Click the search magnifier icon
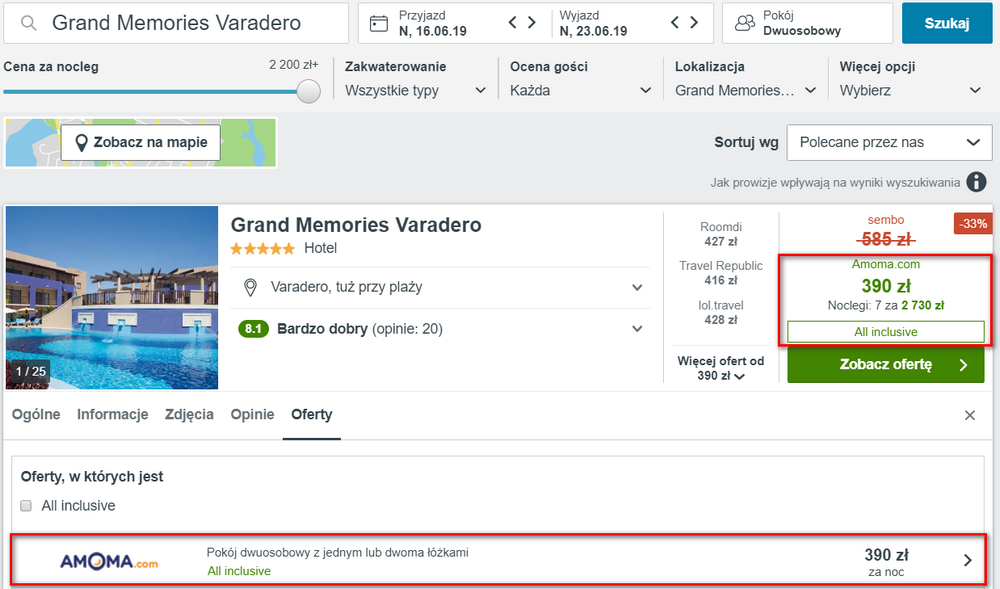The image size is (1000, 589). tap(29, 23)
